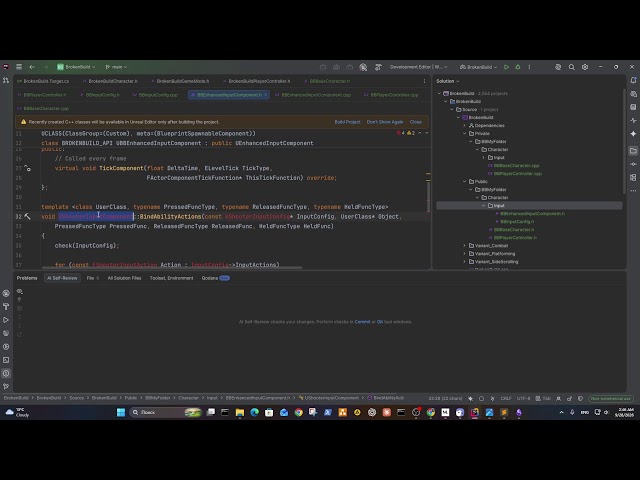Click the build hammer icon in top toolbar
640x480 pixels.
(378, 67)
